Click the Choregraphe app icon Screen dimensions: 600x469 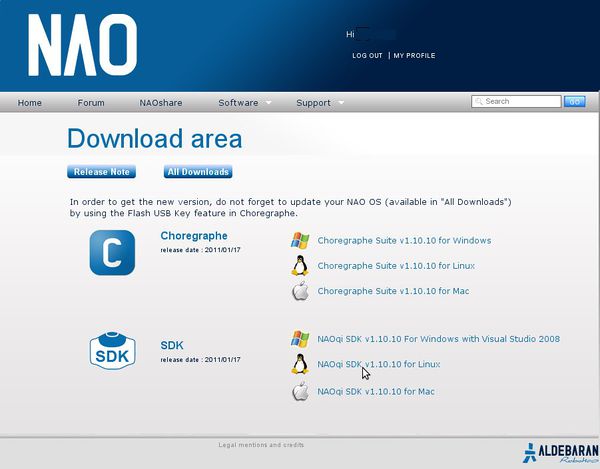pos(111,252)
